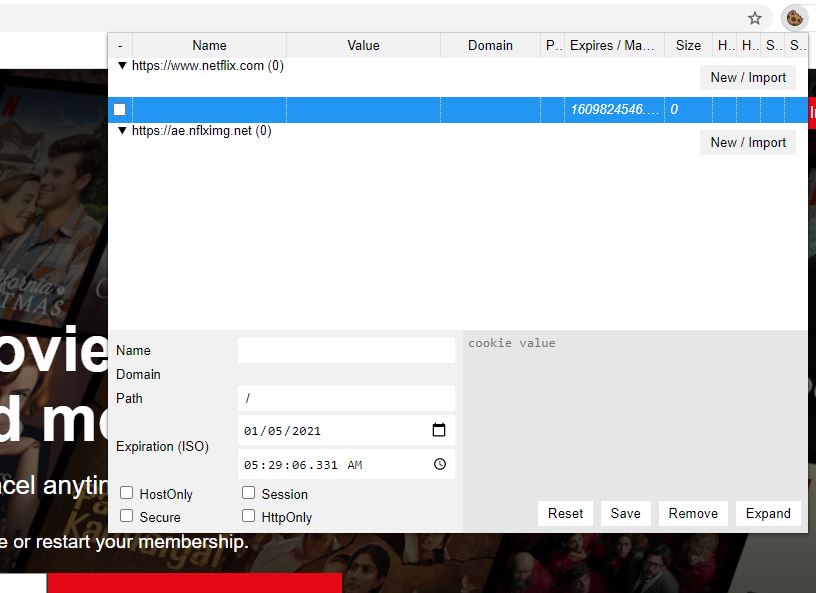Sort cookies by the Size column

688,45
